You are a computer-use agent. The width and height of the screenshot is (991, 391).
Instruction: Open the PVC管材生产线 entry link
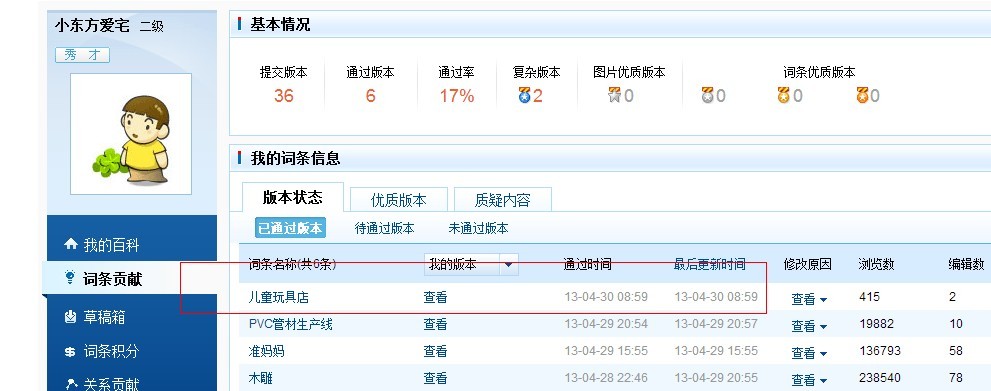click(290, 325)
